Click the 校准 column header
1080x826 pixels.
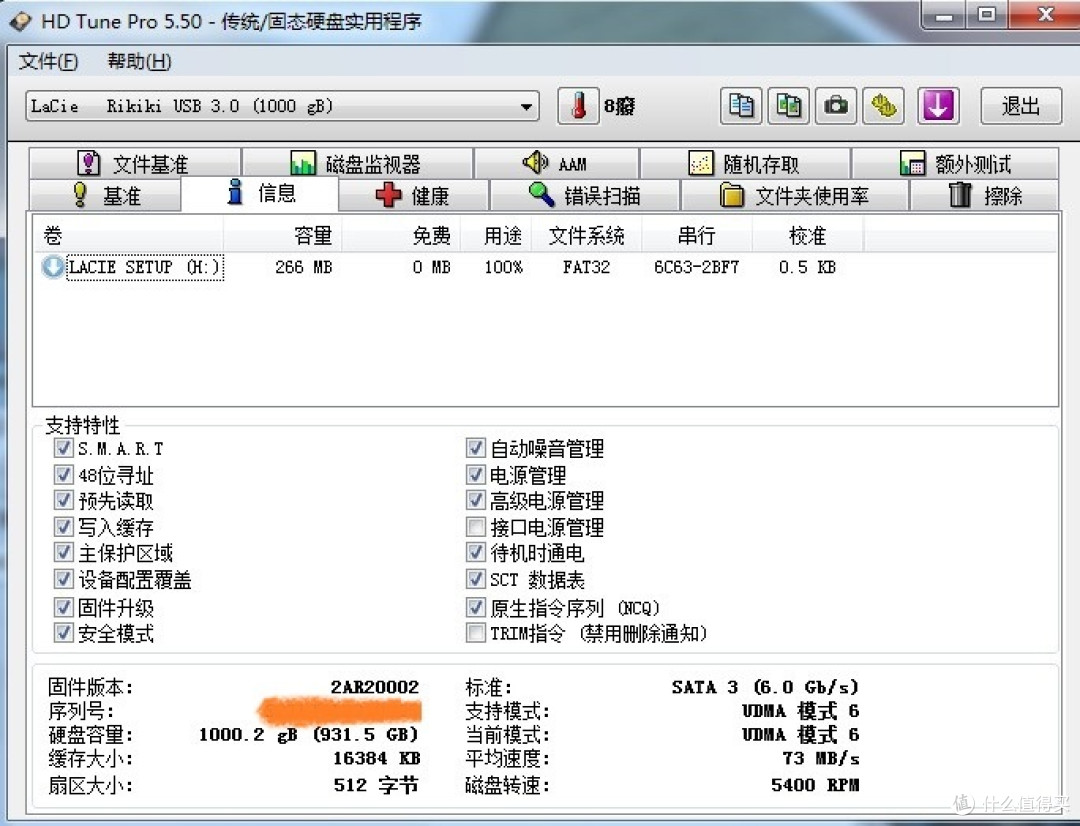tap(807, 236)
